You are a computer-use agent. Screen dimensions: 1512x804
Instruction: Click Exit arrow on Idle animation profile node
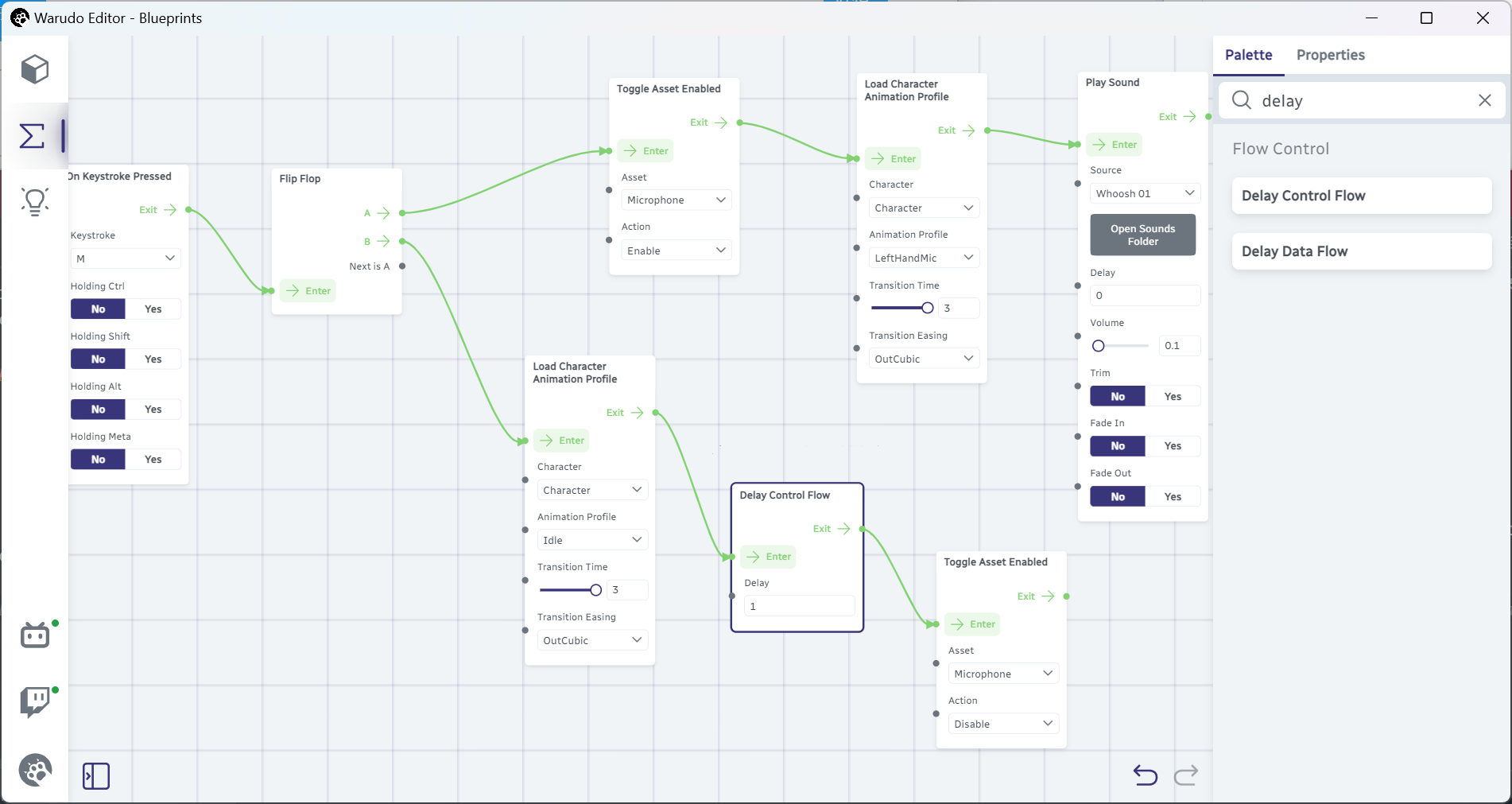click(636, 413)
